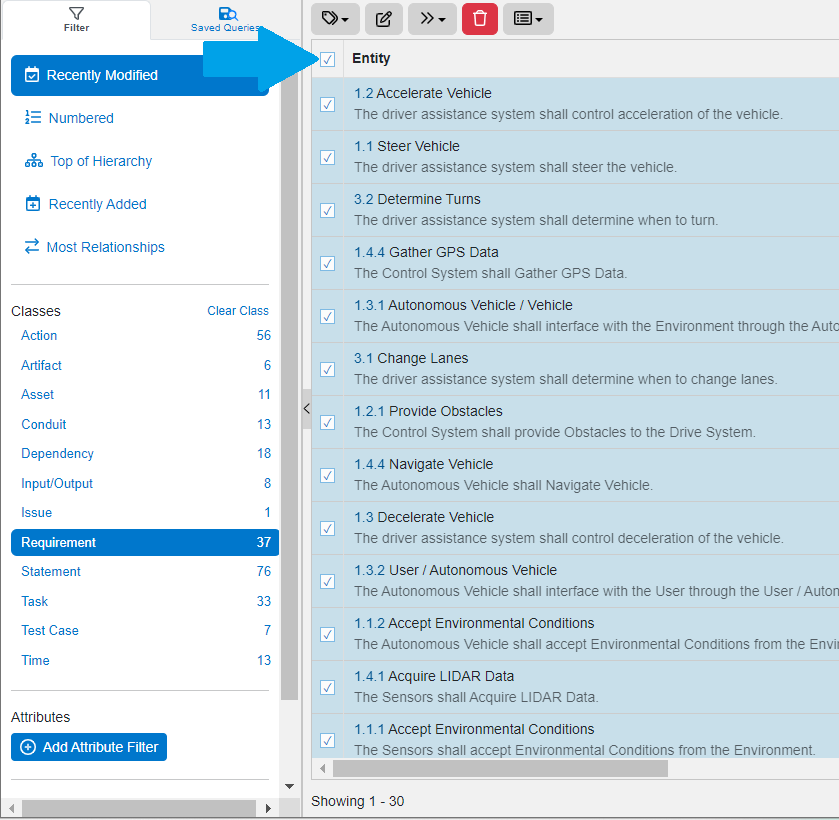Click the edit pencil icon in the toolbar
The height and width of the screenshot is (820, 839).
pos(383,19)
